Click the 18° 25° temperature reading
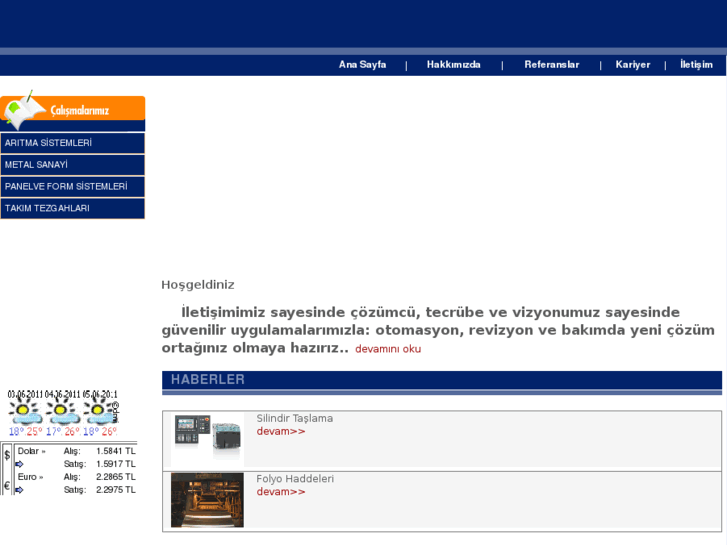The width and height of the screenshot is (727, 545). pyautogui.click(x=26, y=432)
